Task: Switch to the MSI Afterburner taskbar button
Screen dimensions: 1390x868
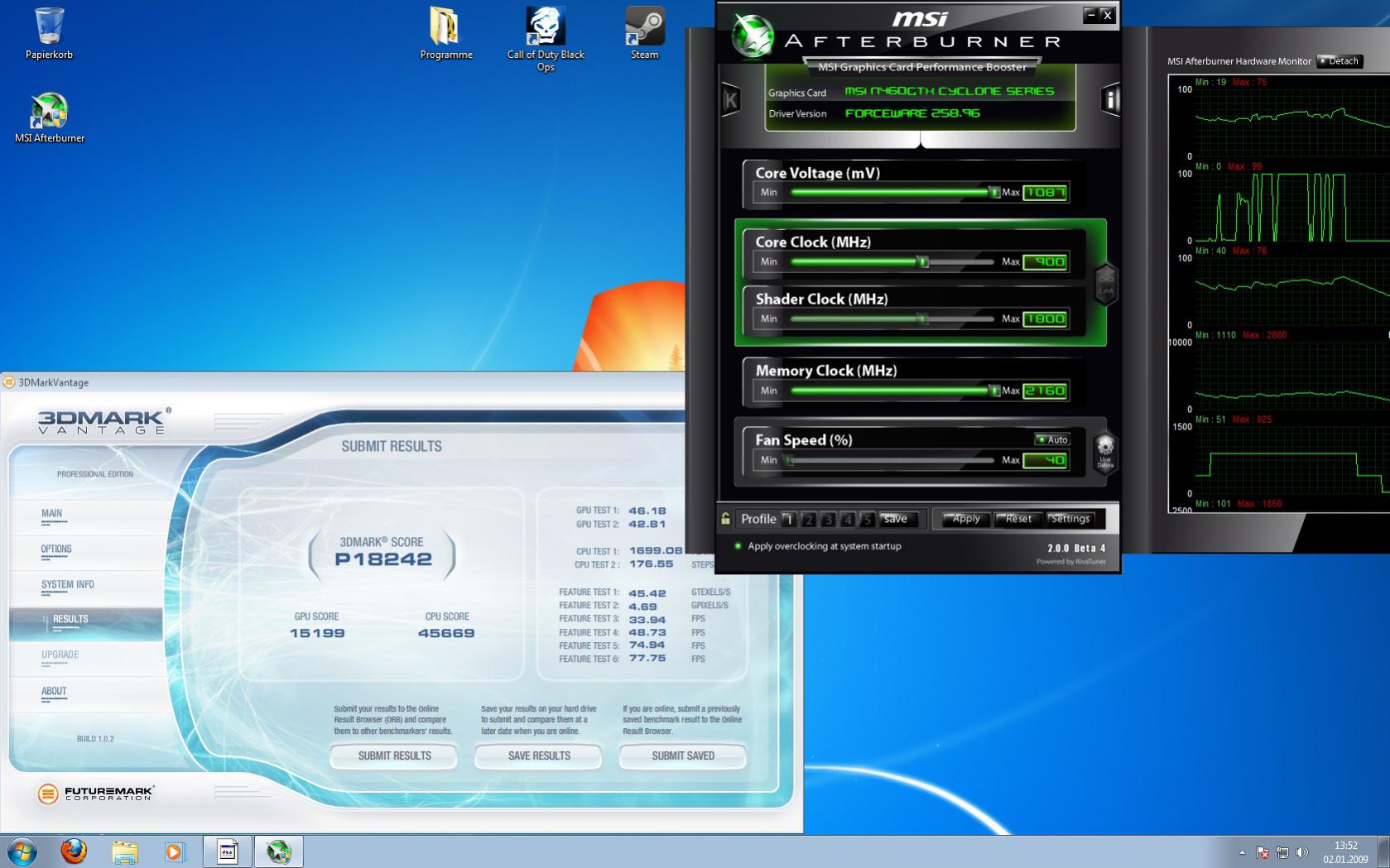Action: 279,851
